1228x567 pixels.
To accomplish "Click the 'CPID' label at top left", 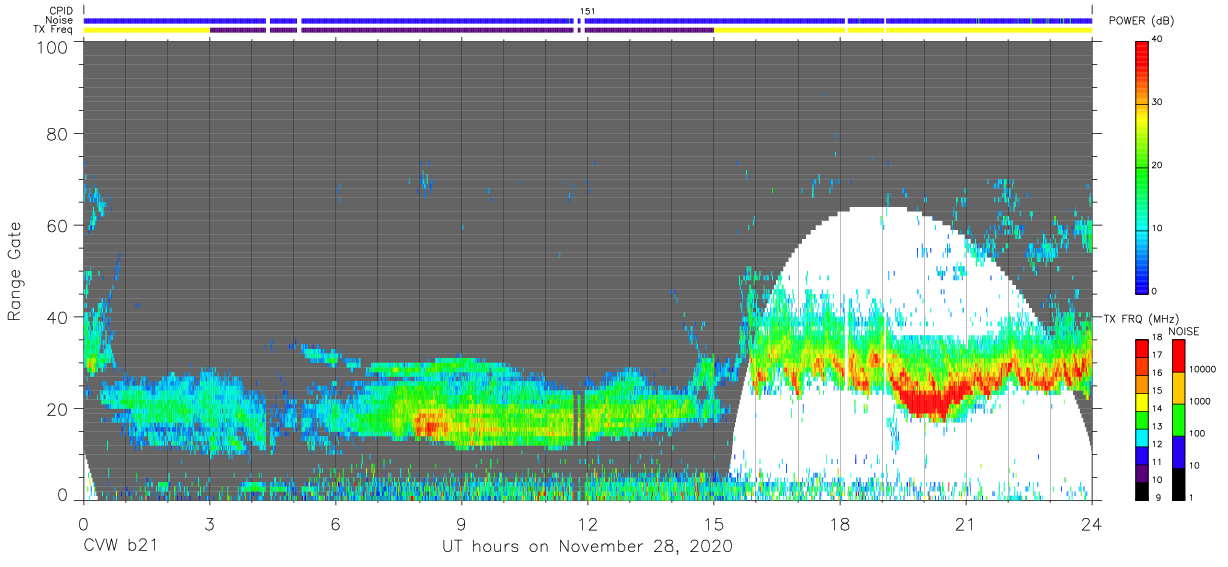I will pyautogui.click(x=60, y=11).
